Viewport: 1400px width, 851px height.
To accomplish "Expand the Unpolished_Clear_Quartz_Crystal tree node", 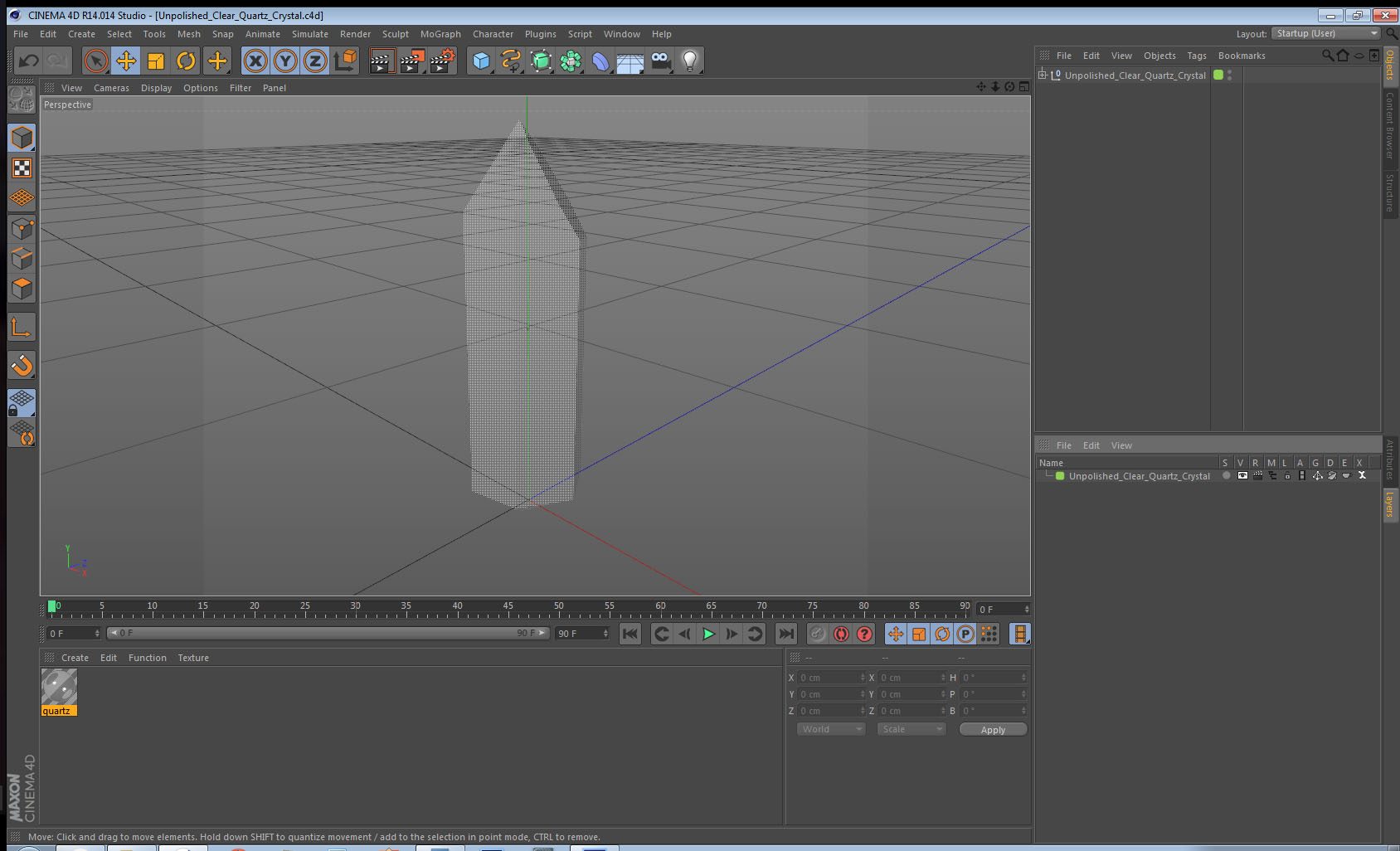I will [1043, 75].
